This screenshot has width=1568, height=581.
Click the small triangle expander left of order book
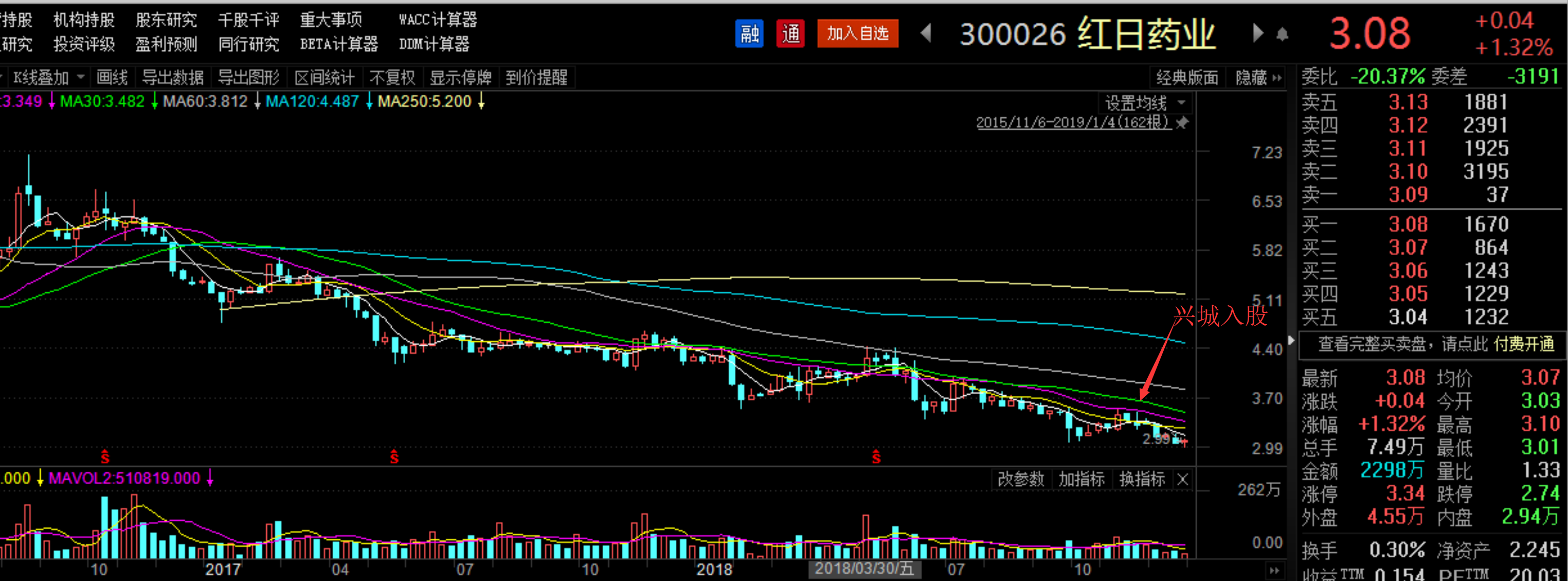coord(1291,340)
